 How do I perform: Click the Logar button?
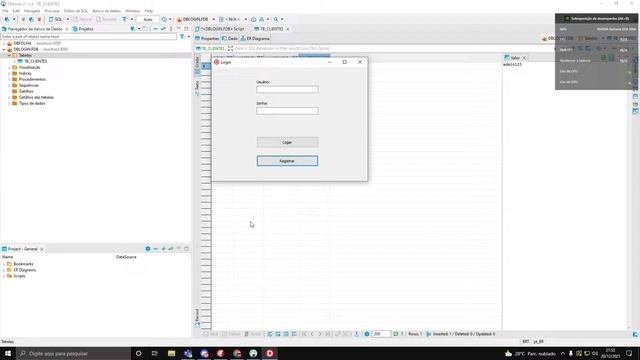(287, 142)
